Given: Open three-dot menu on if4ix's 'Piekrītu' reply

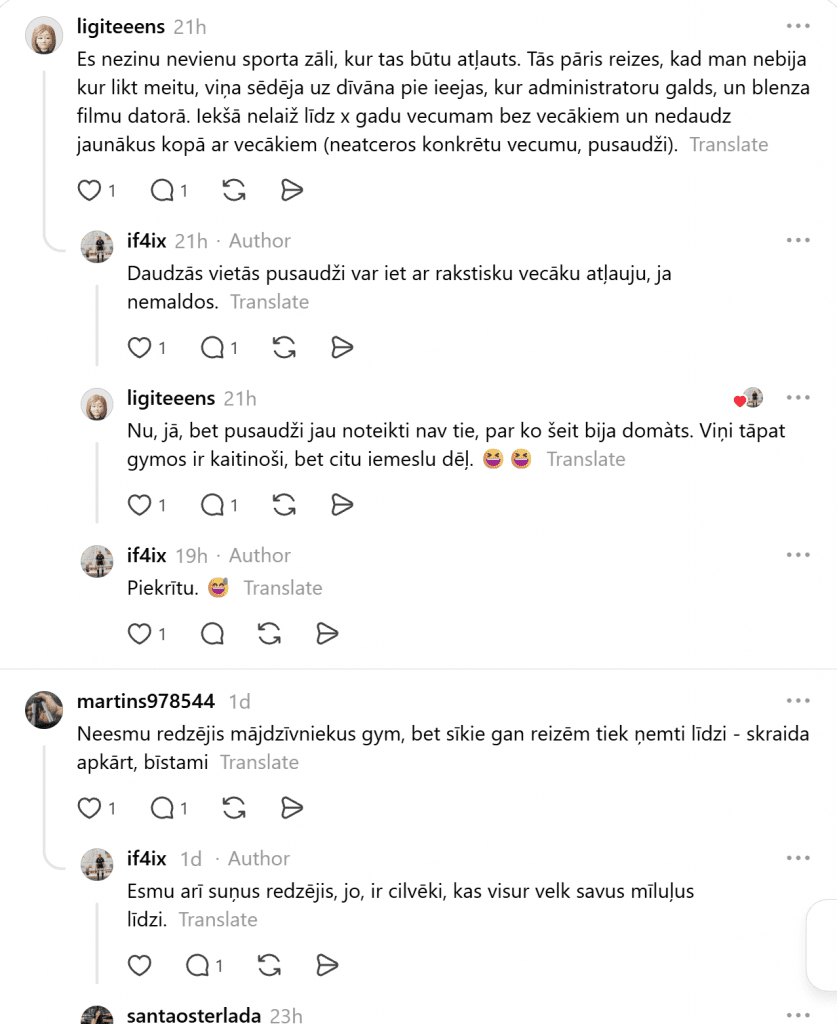Looking at the screenshot, I should [x=798, y=555].
